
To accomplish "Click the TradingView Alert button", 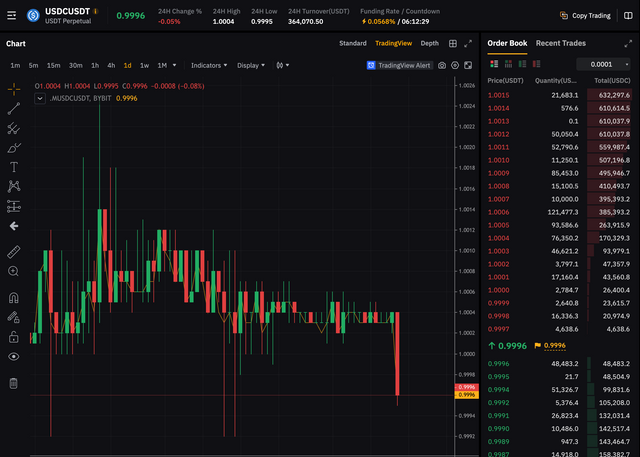I will tap(400, 65).
